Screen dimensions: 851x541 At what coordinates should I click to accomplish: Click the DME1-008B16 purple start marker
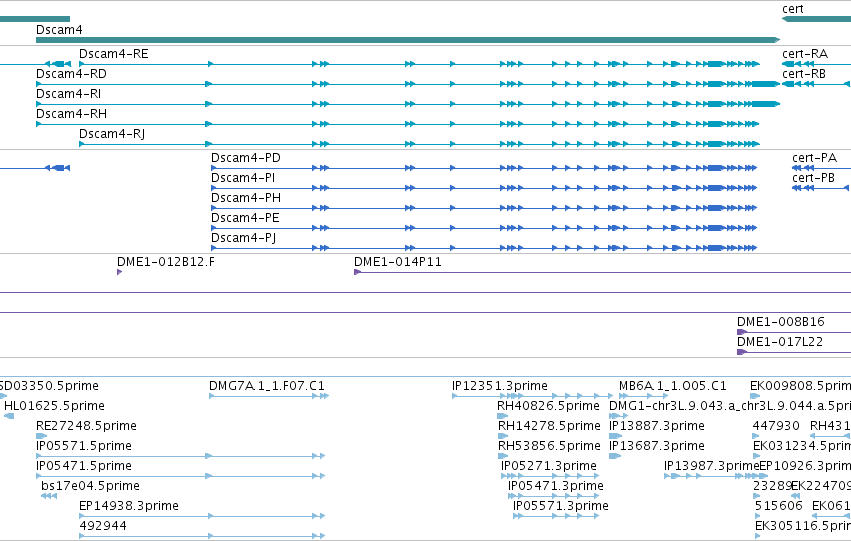pos(742,332)
